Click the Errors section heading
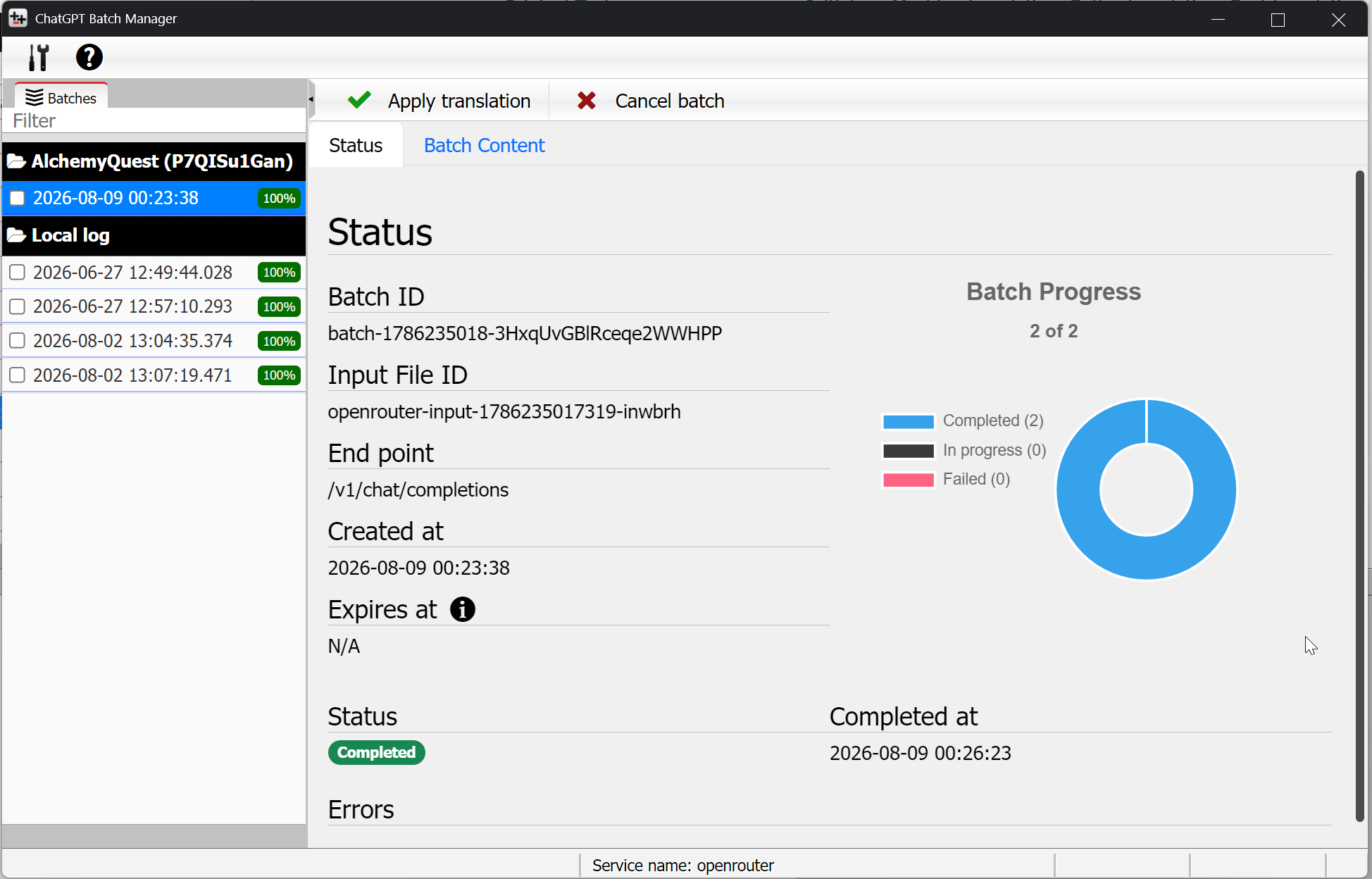This screenshot has height=879, width=1372. click(x=361, y=810)
